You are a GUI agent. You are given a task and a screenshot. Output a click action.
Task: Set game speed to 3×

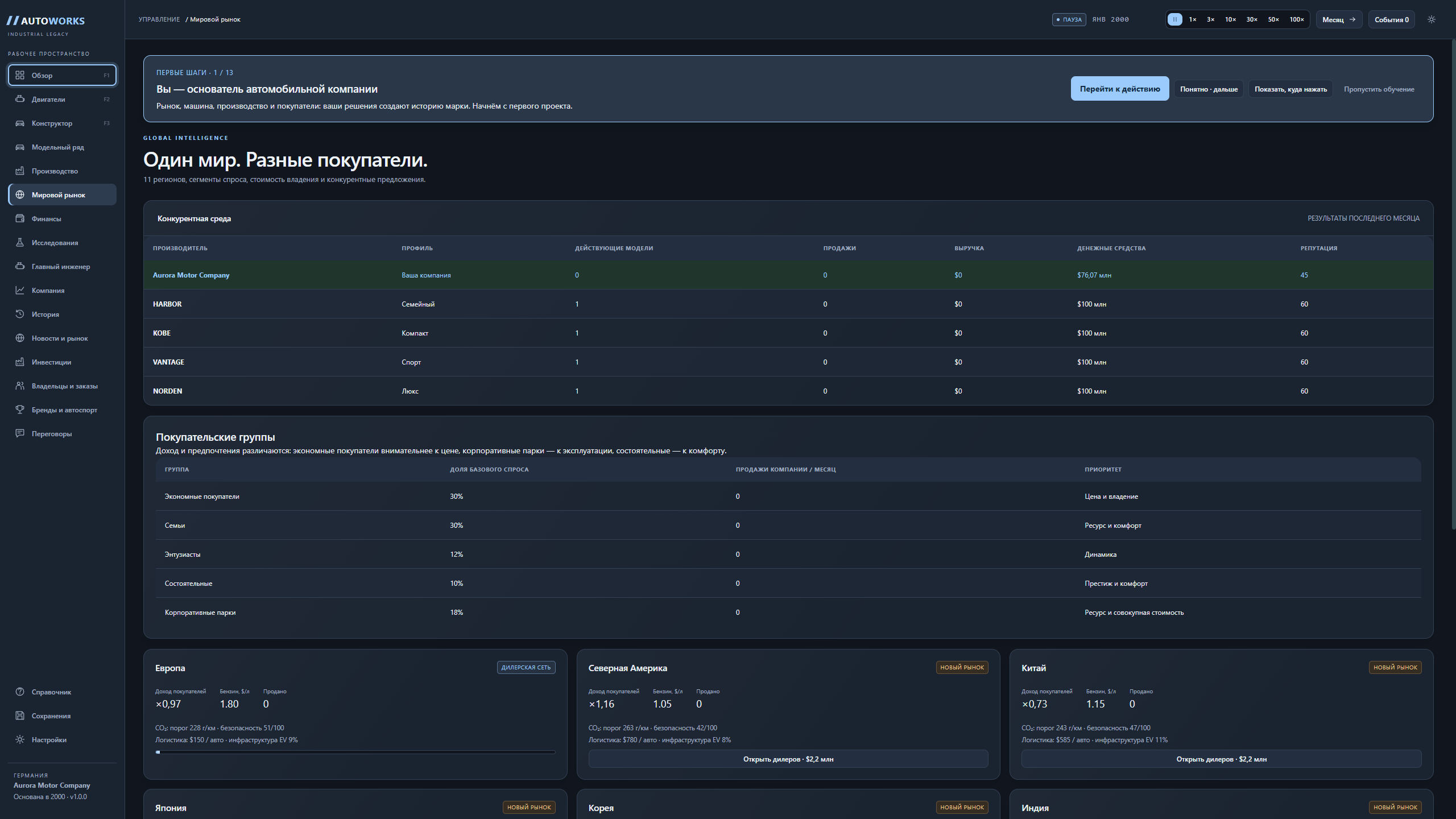coord(1211,19)
